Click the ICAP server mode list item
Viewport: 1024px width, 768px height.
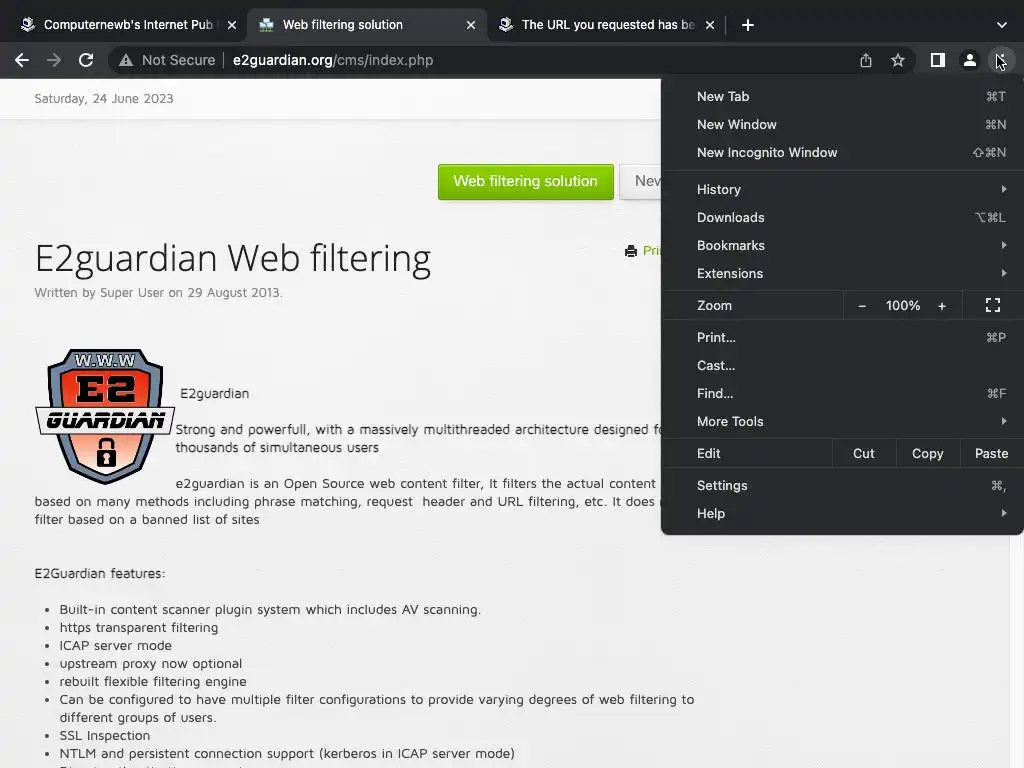[116, 645]
